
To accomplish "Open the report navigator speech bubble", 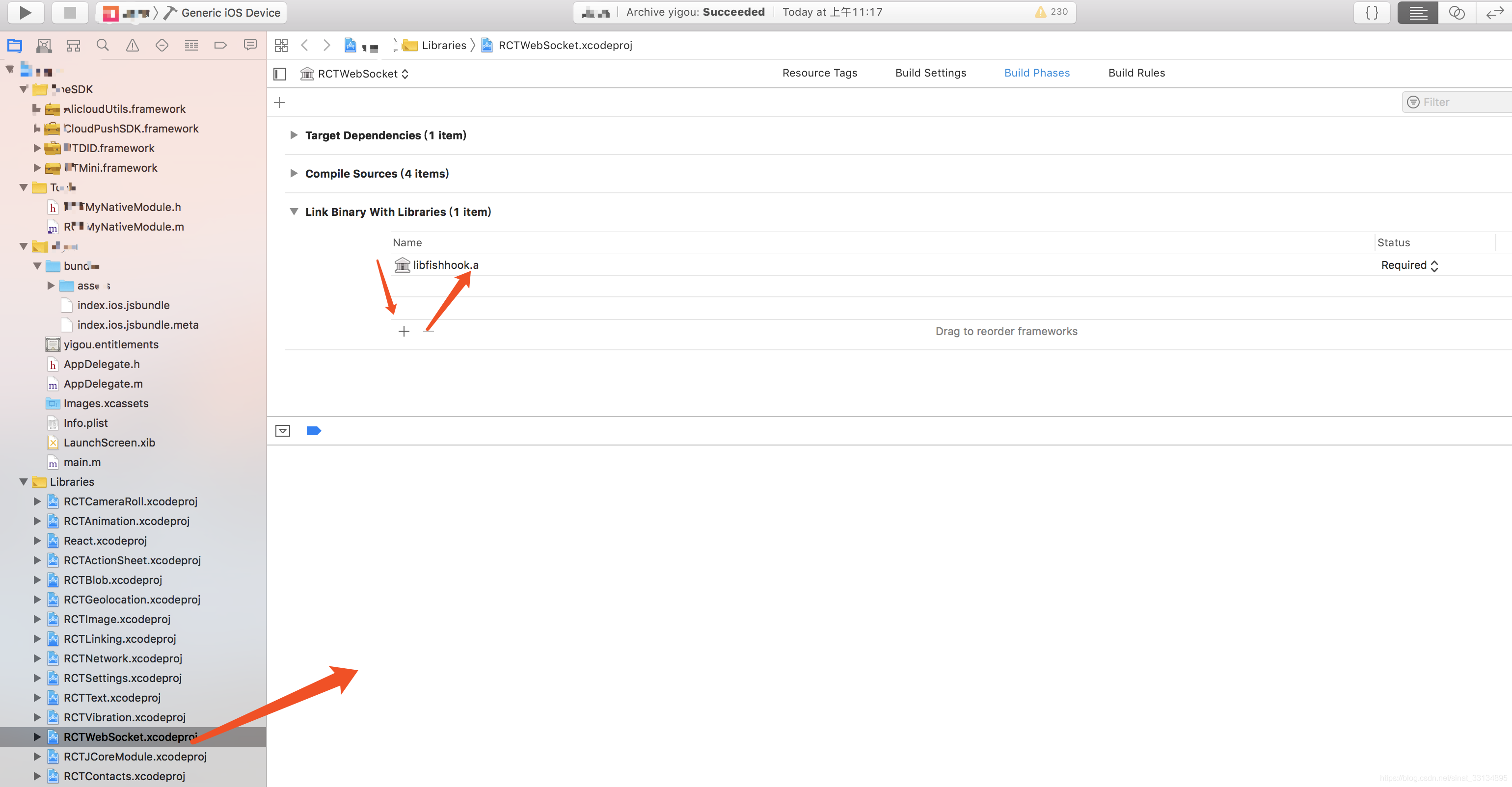I will click(250, 45).
